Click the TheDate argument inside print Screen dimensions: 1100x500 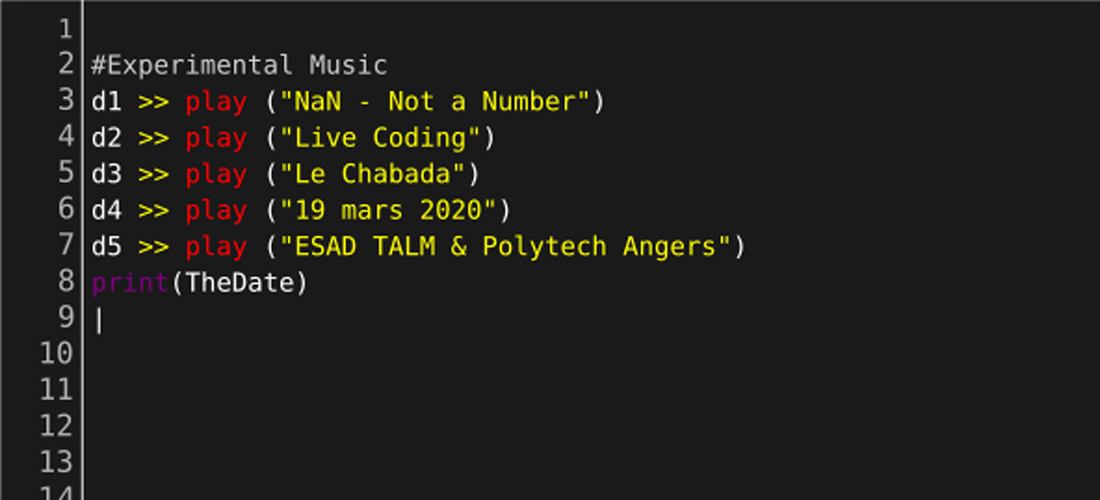(x=240, y=283)
